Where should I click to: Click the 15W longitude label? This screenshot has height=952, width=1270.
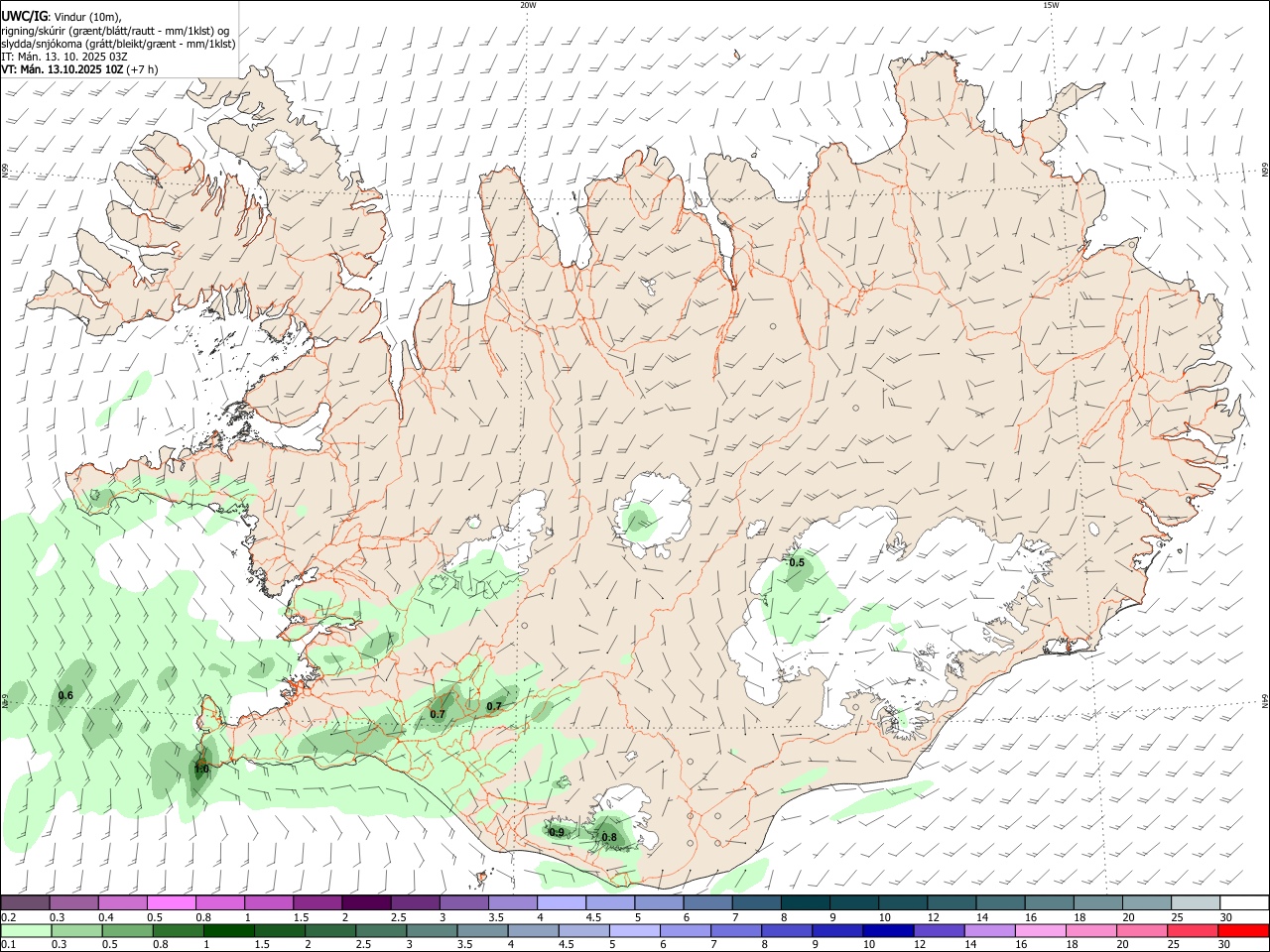(1050, 5)
